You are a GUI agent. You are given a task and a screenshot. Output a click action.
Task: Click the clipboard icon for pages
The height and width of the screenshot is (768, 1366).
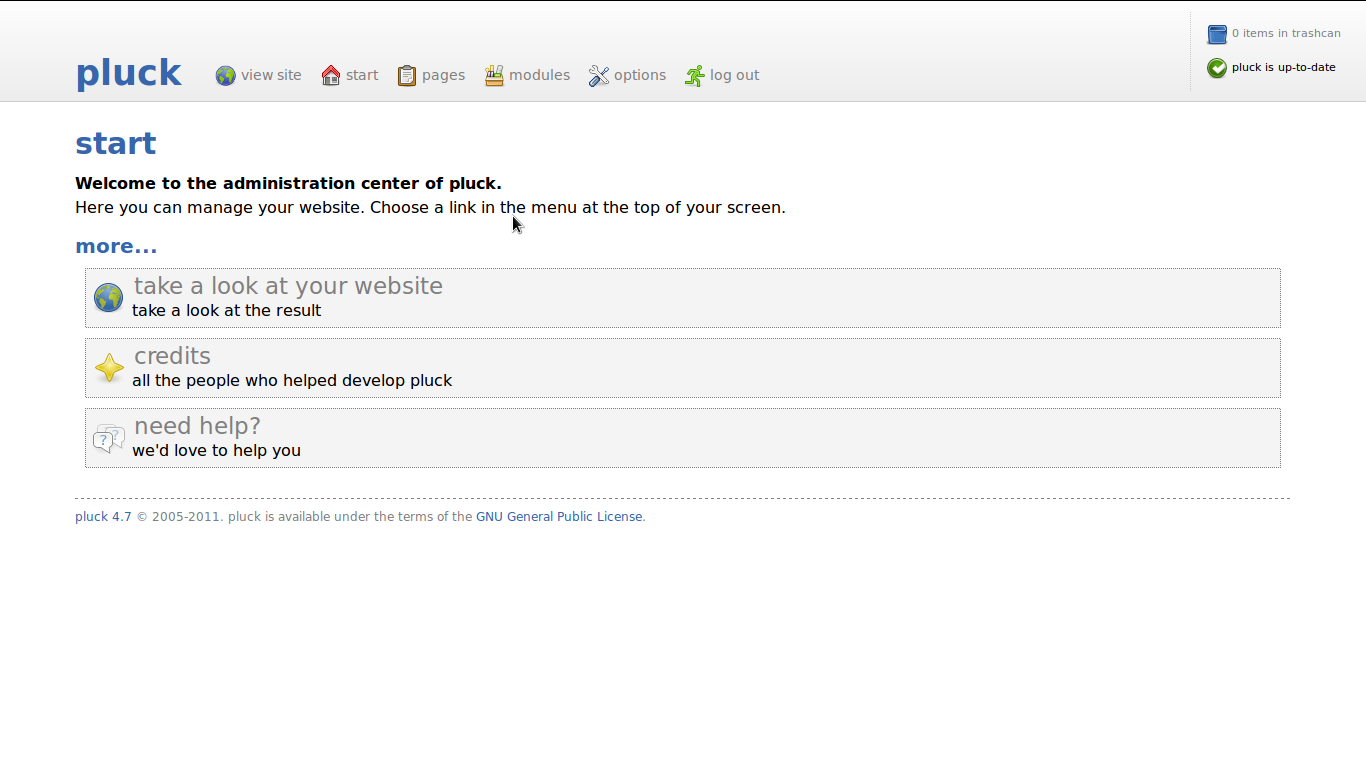click(407, 76)
